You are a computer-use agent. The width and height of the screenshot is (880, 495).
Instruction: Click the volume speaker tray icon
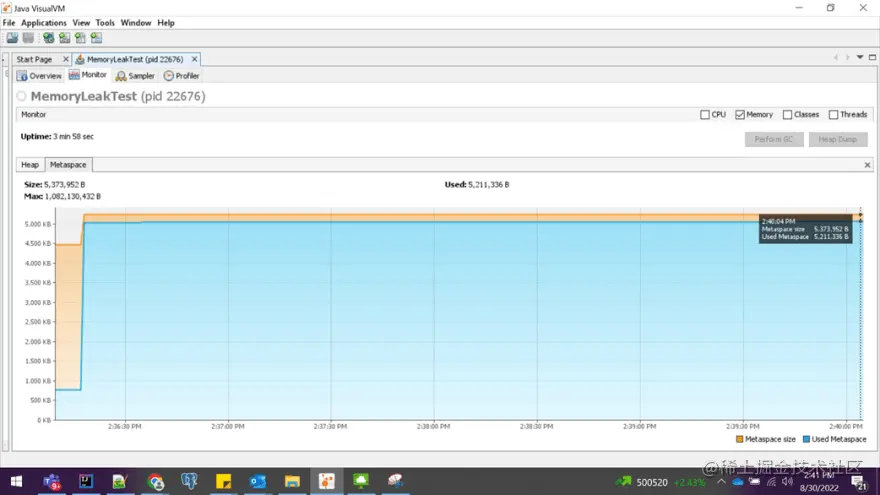[787, 482]
